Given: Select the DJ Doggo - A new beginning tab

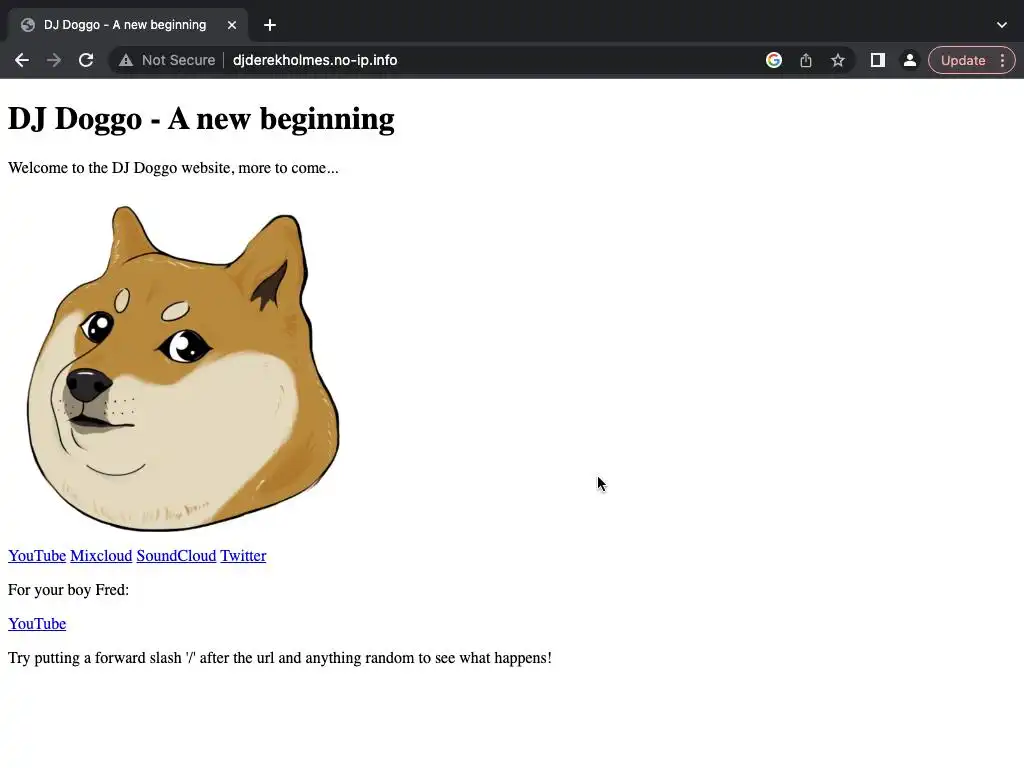Looking at the screenshot, I should 128,25.
